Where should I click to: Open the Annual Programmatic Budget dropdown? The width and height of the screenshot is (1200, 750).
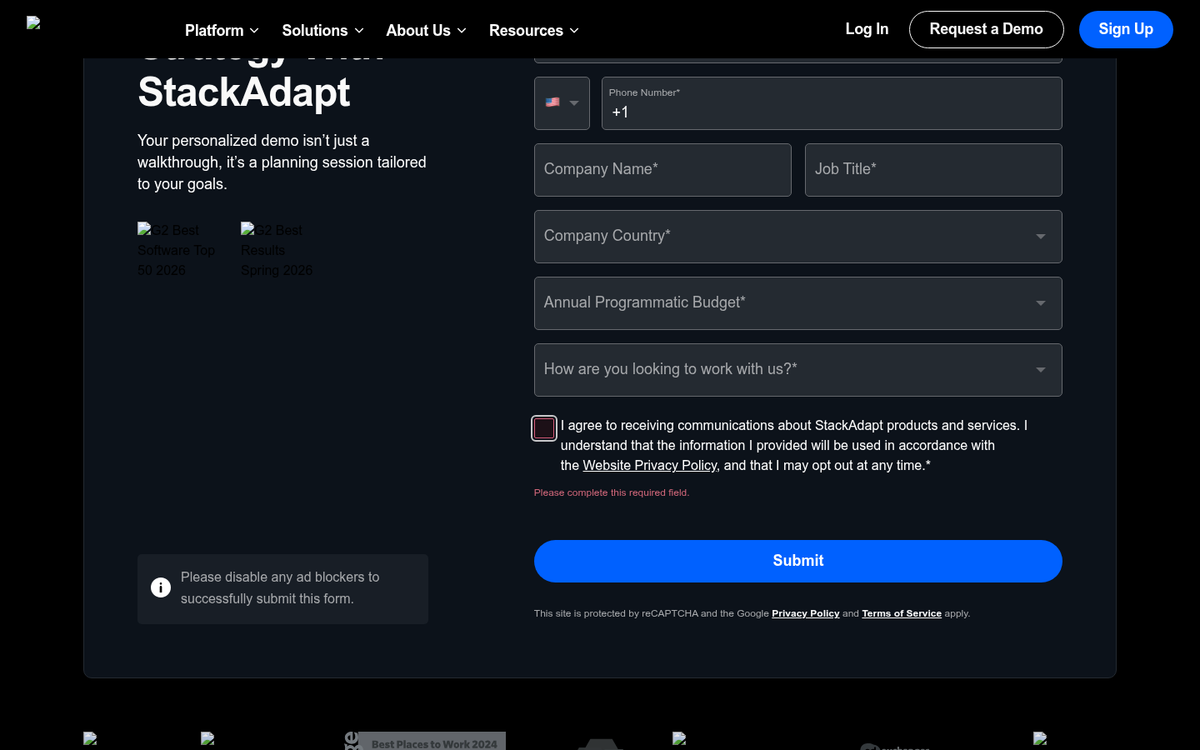[798, 303]
